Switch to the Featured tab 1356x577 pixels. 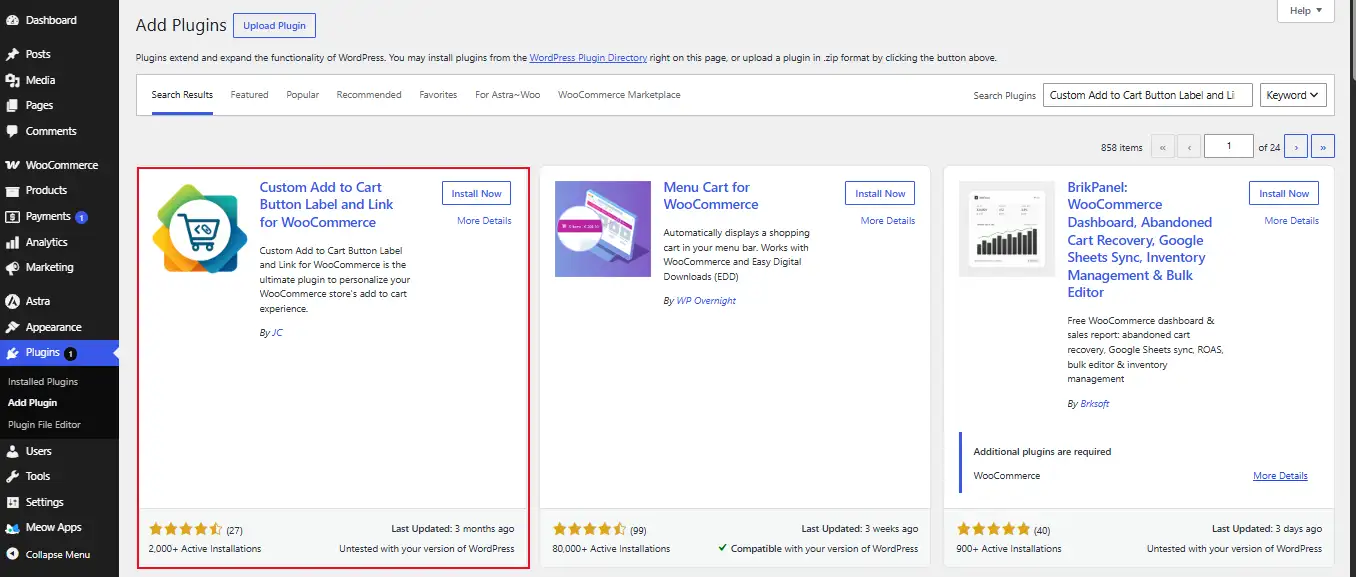249,95
